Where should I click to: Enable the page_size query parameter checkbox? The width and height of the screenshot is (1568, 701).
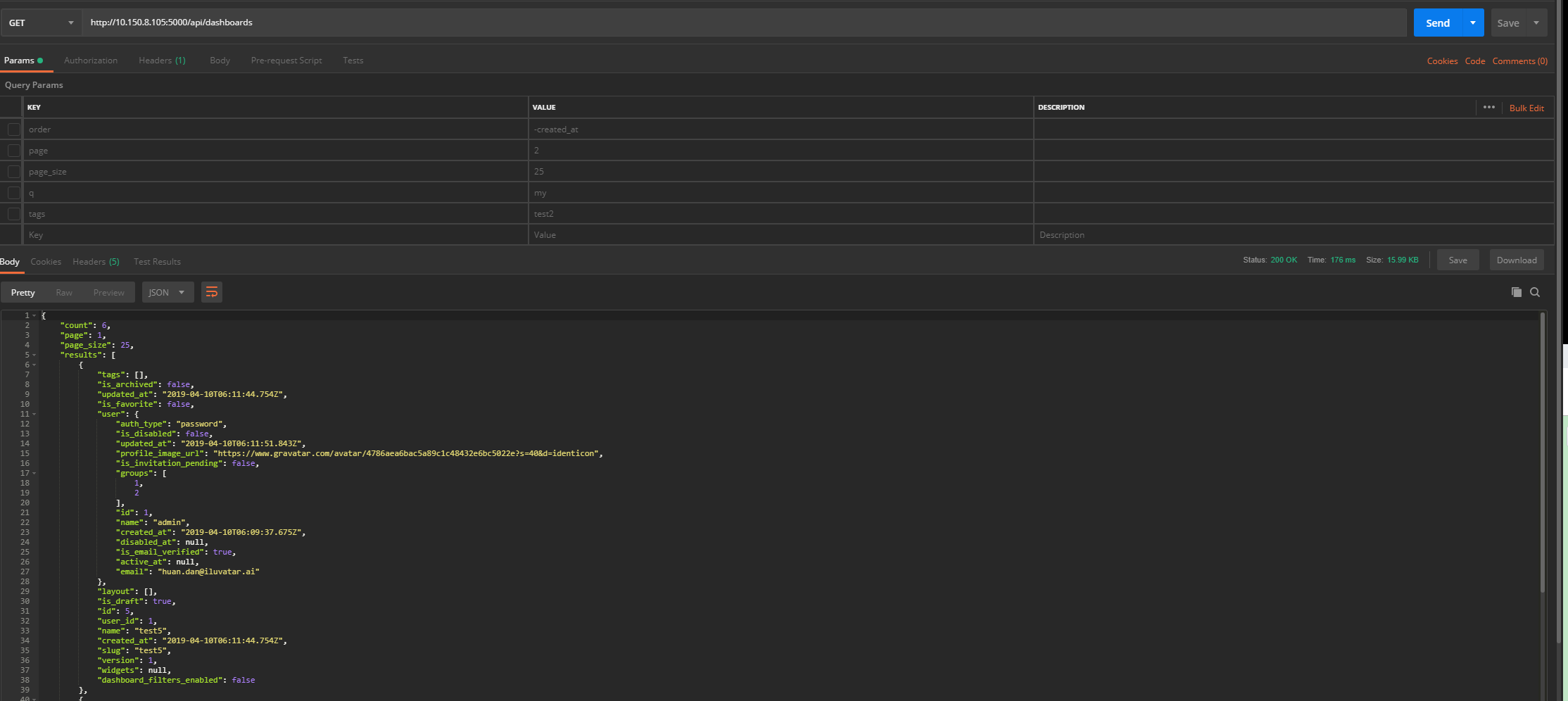[14, 171]
